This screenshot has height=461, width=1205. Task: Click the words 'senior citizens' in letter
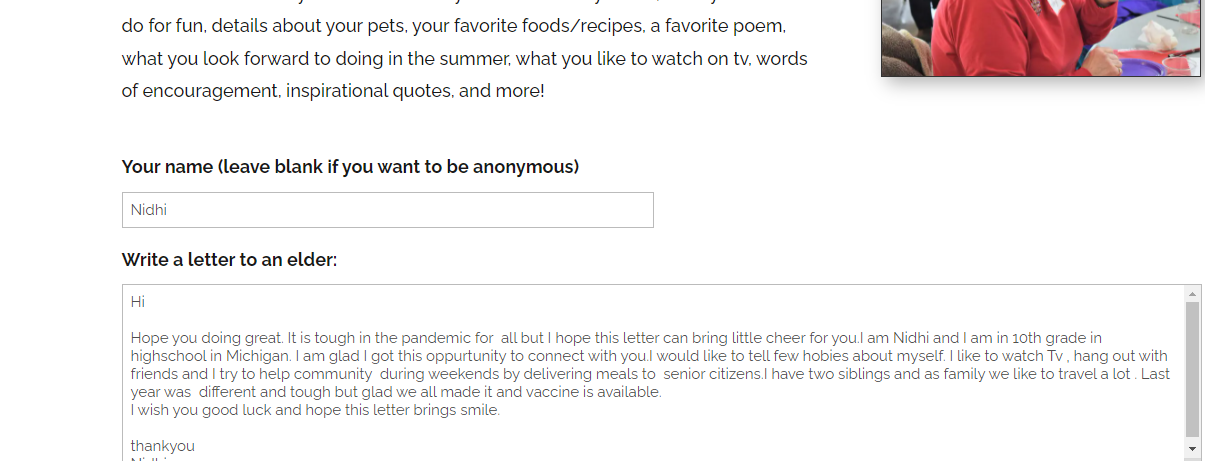[712, 374]
